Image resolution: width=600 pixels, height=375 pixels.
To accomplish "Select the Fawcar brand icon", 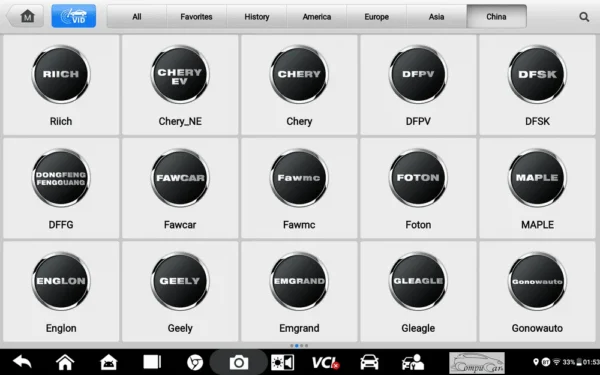I will click(180, 178).
